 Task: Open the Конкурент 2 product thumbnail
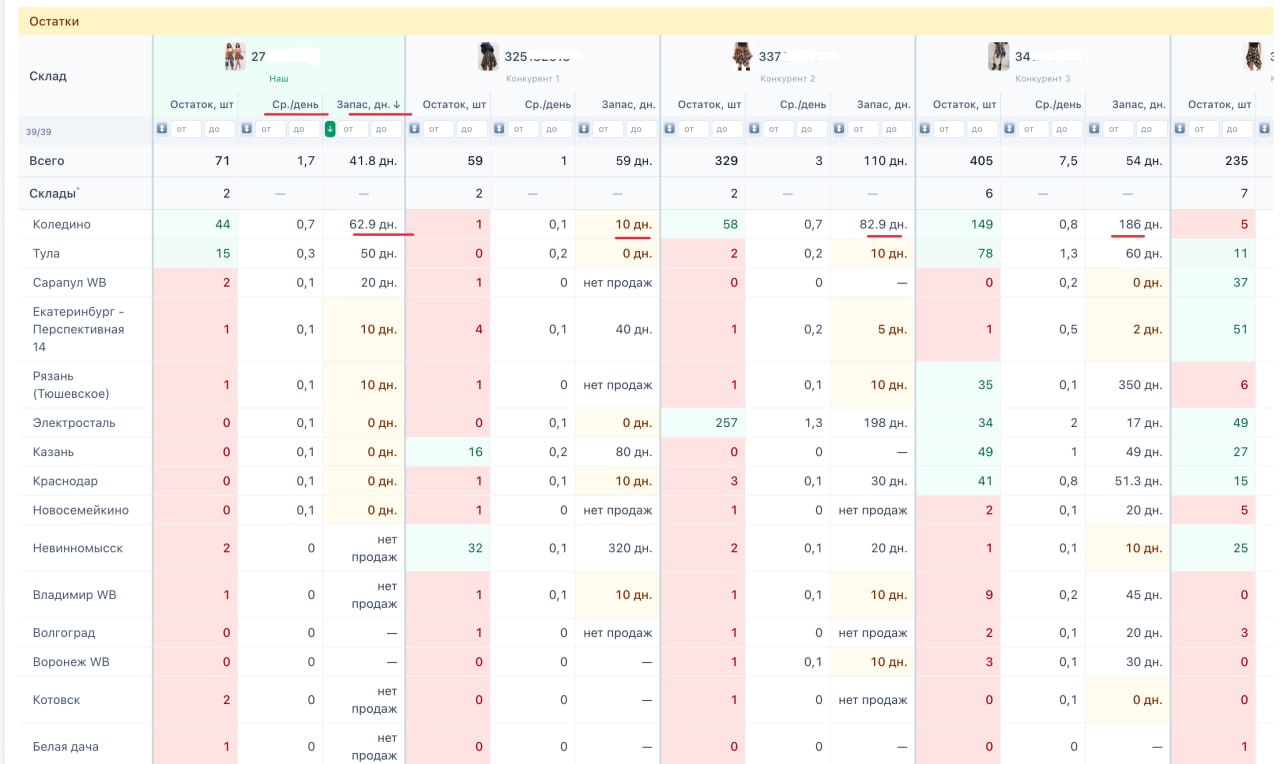743,56
